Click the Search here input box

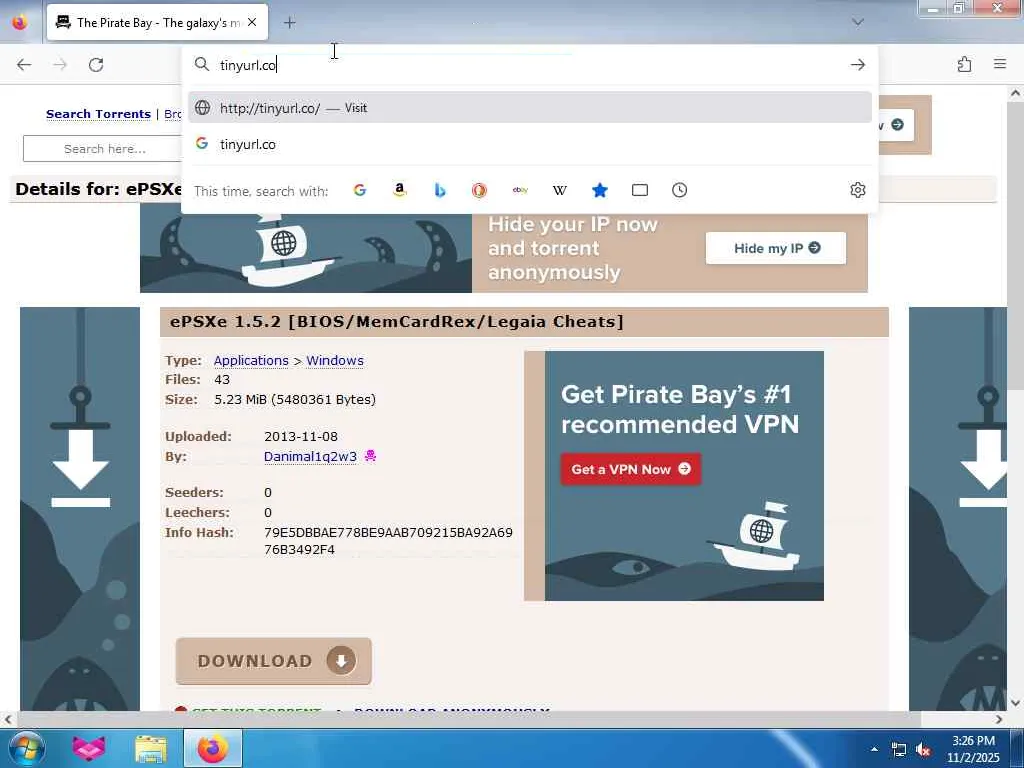[103, 149]
